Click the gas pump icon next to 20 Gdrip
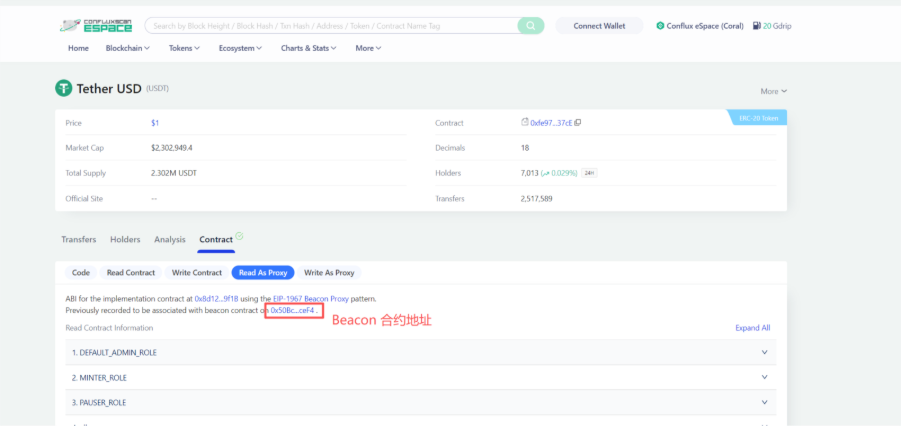Screen dimensions: 901x426 [756, 25]
